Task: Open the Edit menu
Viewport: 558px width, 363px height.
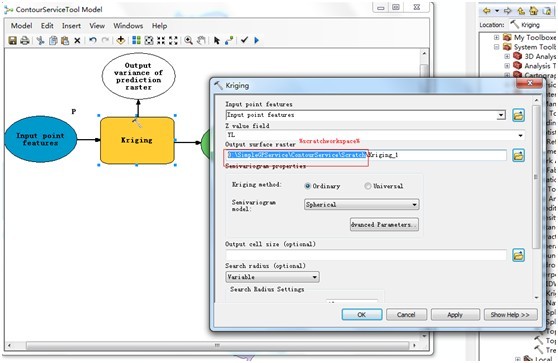Action: coord(47,26)
